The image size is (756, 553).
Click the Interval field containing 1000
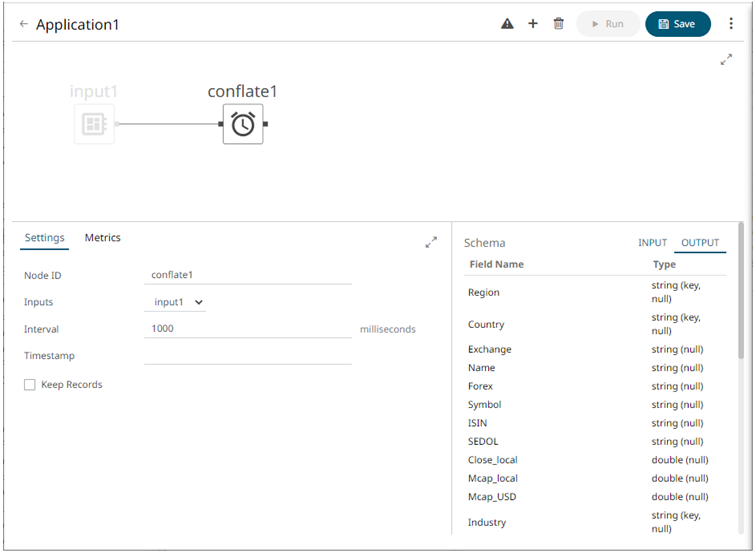247,329
